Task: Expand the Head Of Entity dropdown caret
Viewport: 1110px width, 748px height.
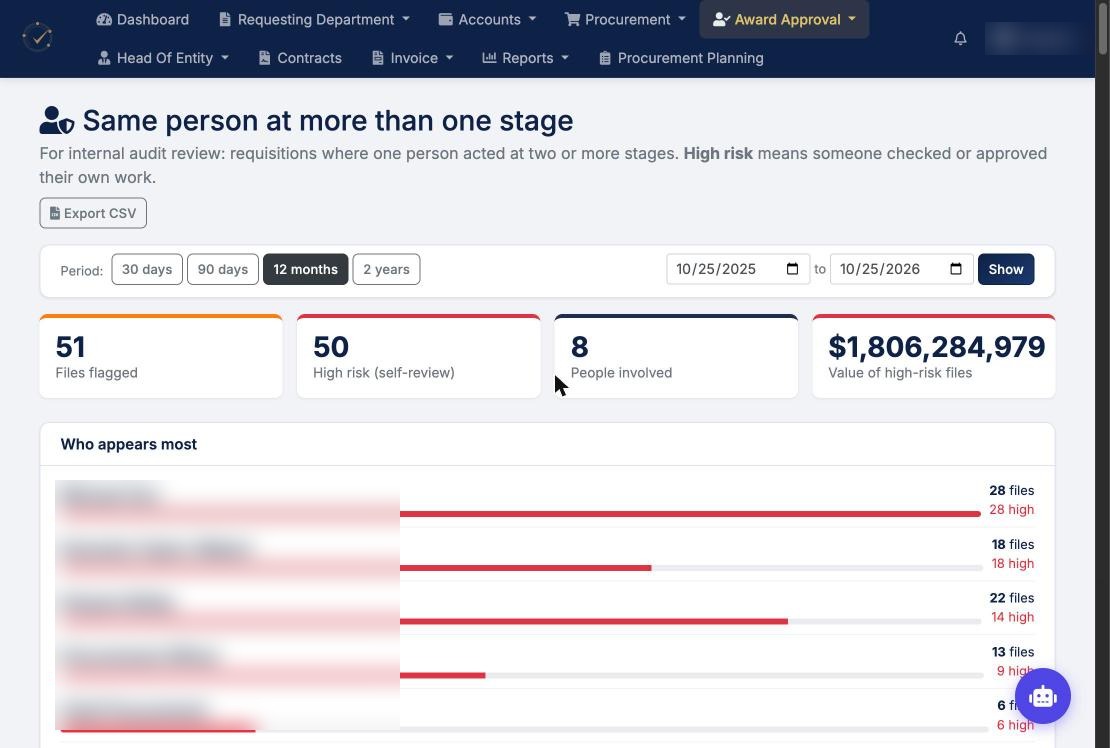Action: [224, 57]
